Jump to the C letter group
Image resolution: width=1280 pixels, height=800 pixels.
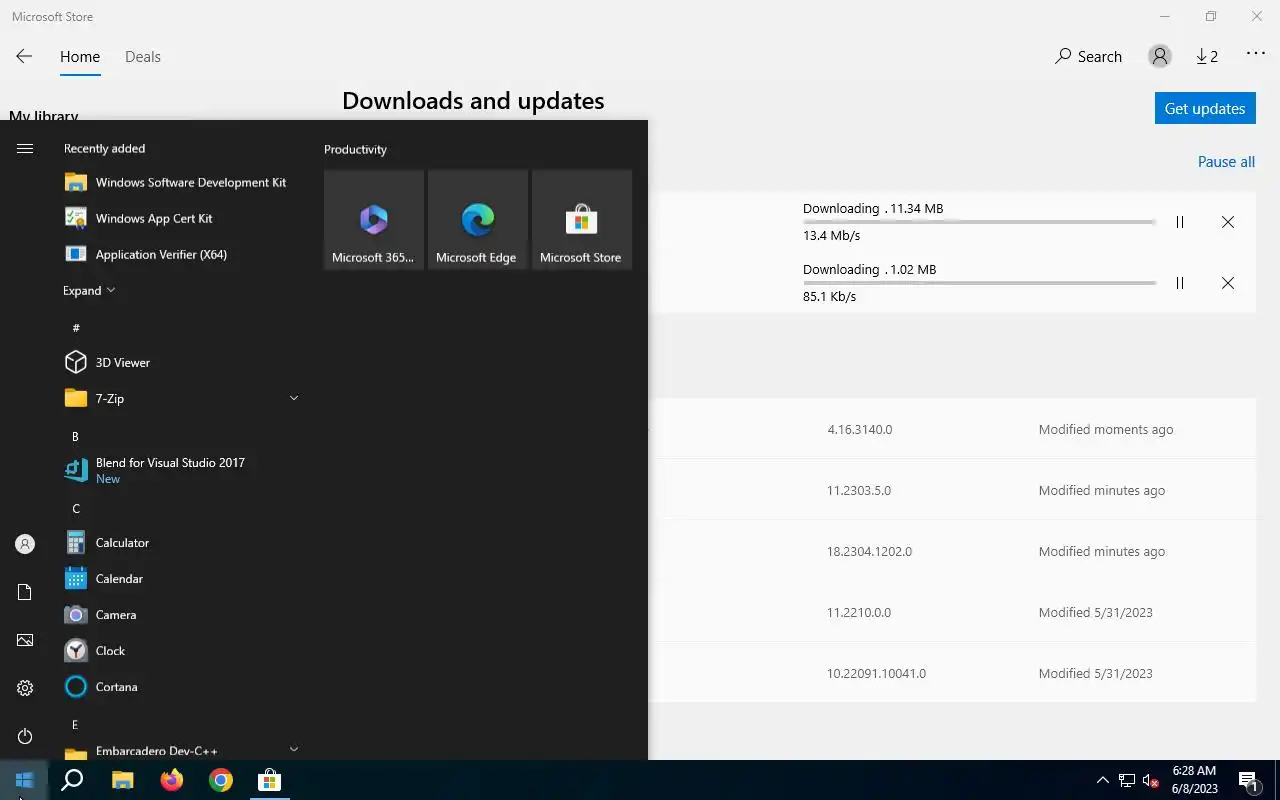76,509
